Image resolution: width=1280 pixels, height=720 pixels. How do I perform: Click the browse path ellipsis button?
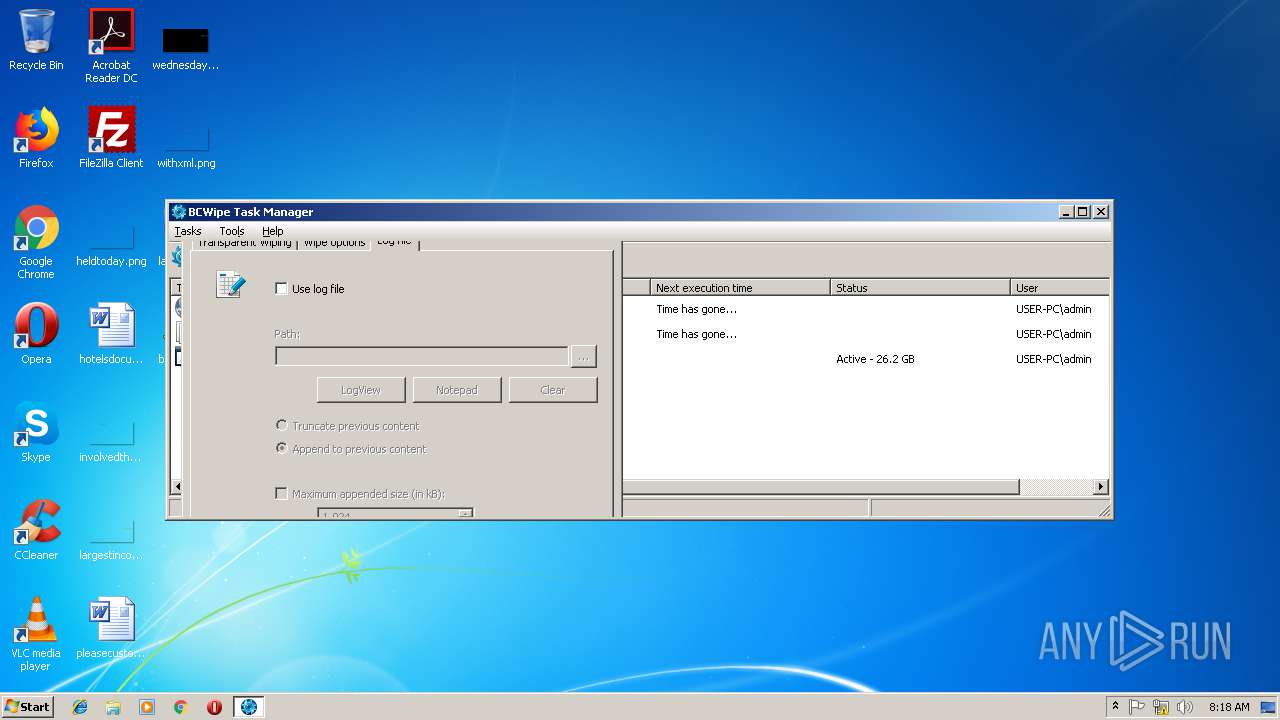point(584,356)
